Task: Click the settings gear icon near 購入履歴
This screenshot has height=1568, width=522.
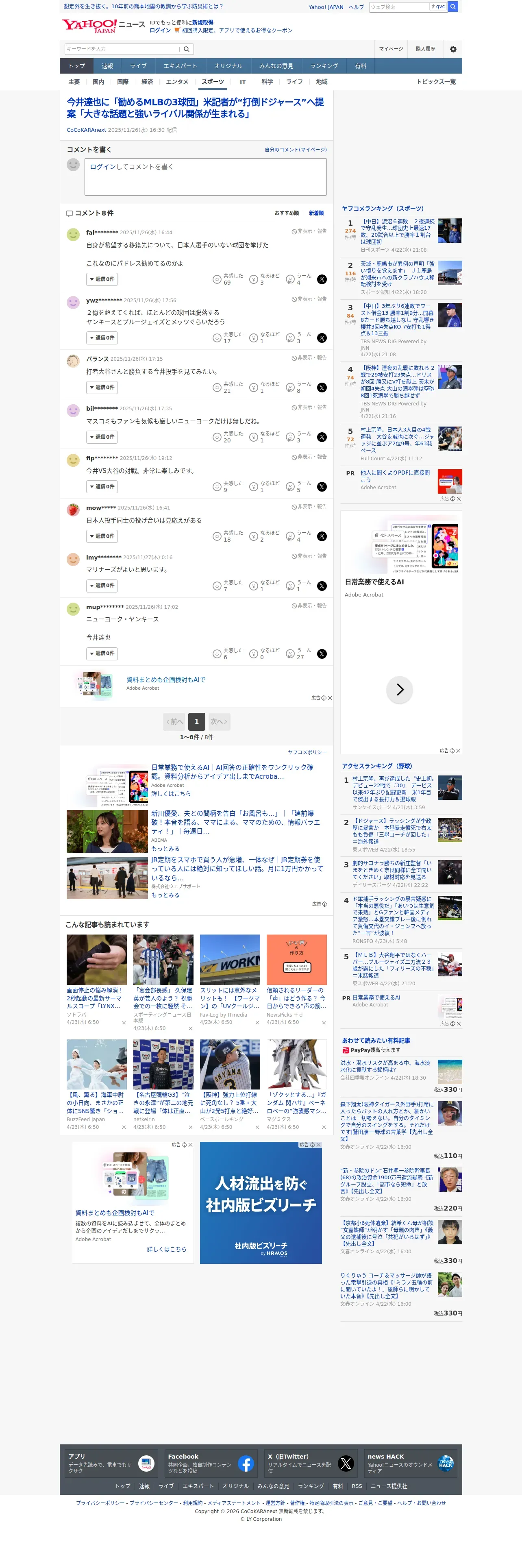Action: (452, 49)
